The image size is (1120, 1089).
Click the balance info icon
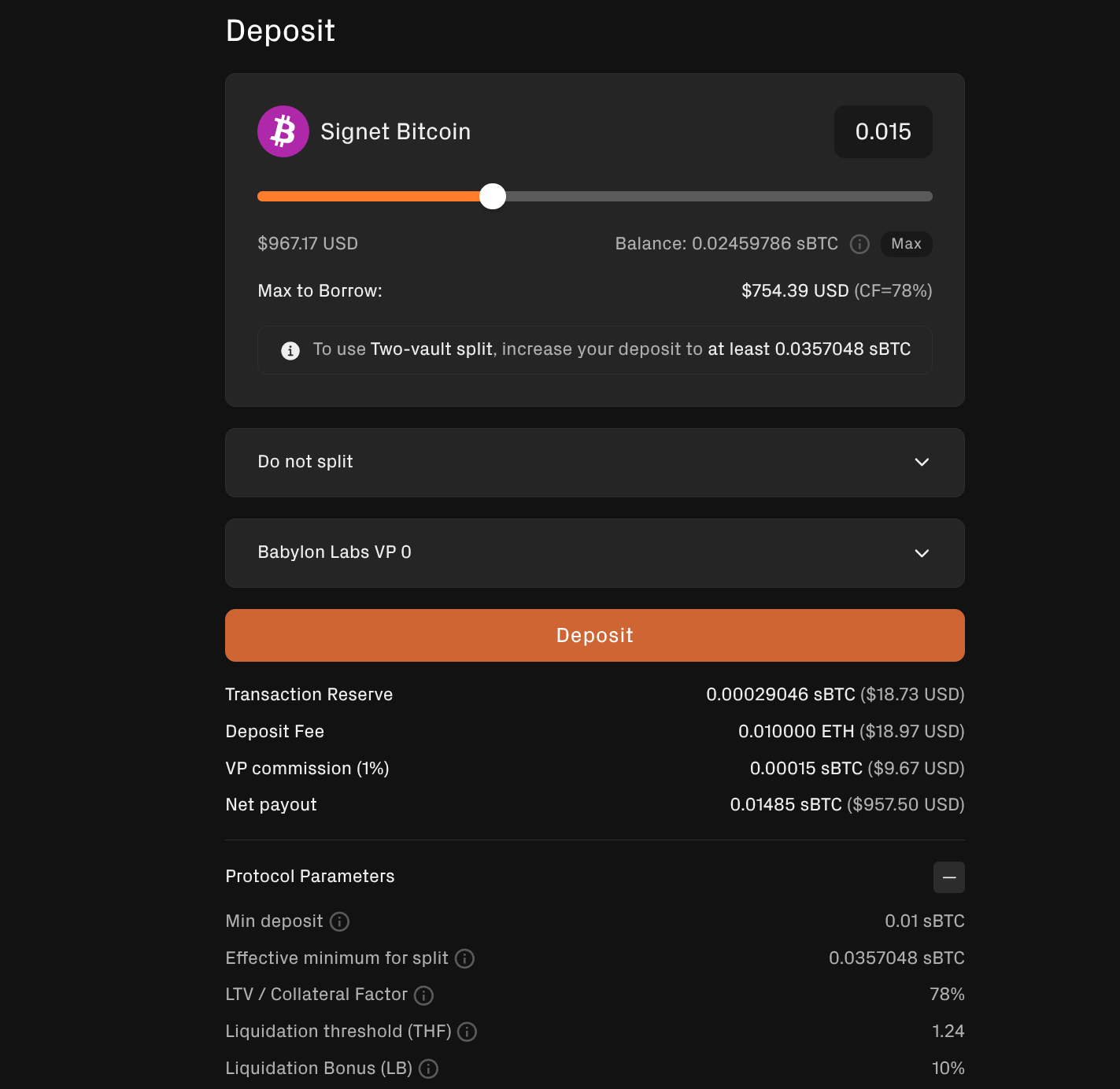point(859,244)
